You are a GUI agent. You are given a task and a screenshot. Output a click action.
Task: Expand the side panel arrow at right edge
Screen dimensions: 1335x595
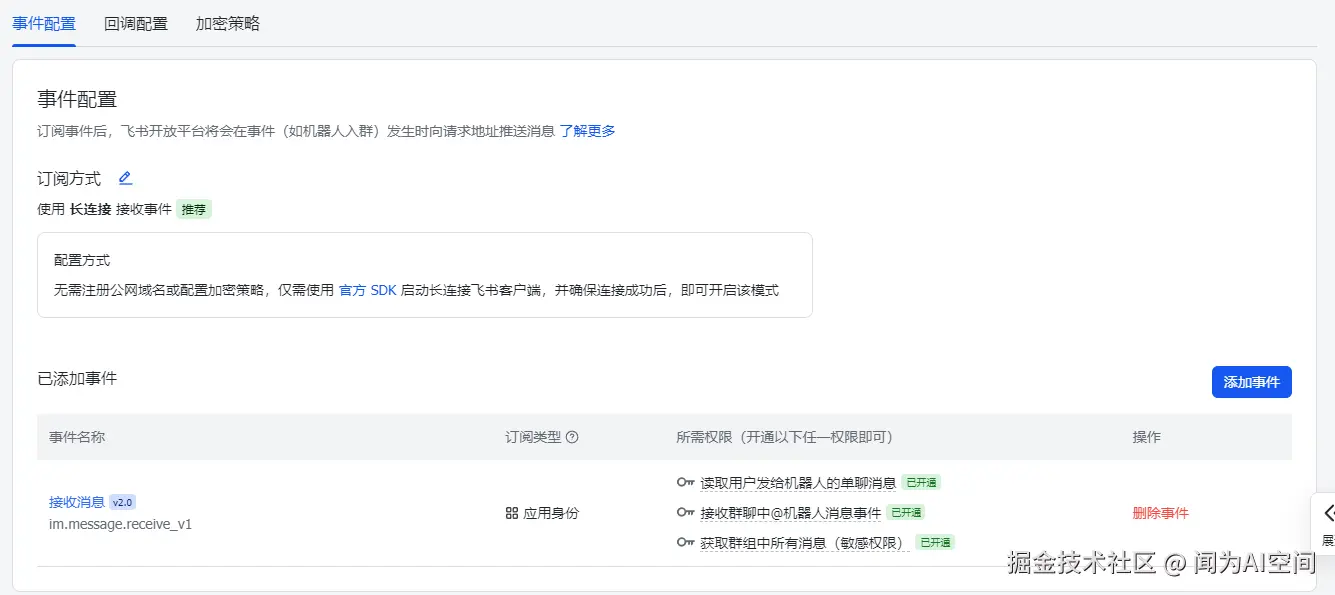pyautogui.click(x=1327, y=514)
